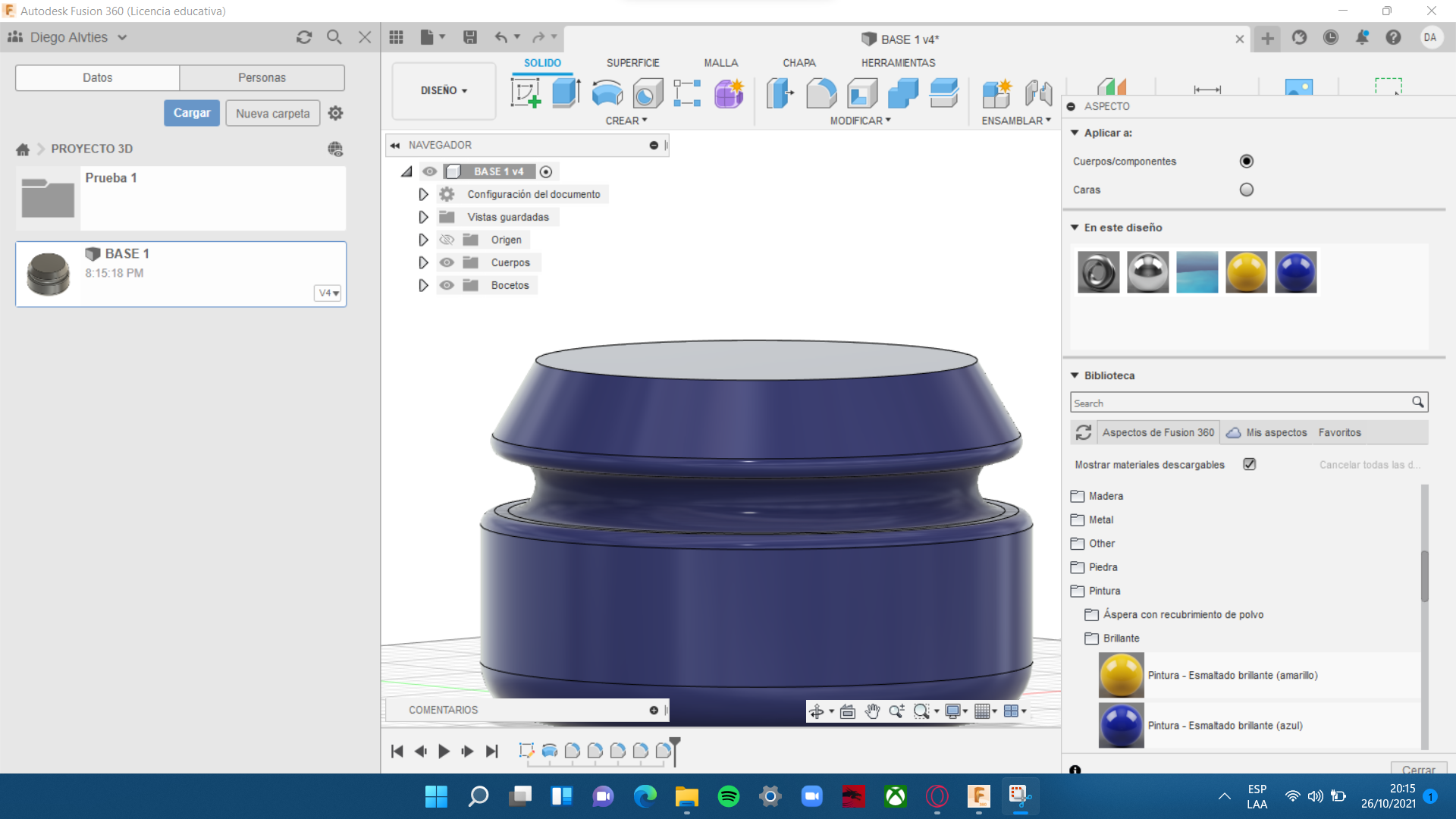The height and width of the screenshot is (819, 1456).
Task: Select the Create Form tool
Action: 729,93
